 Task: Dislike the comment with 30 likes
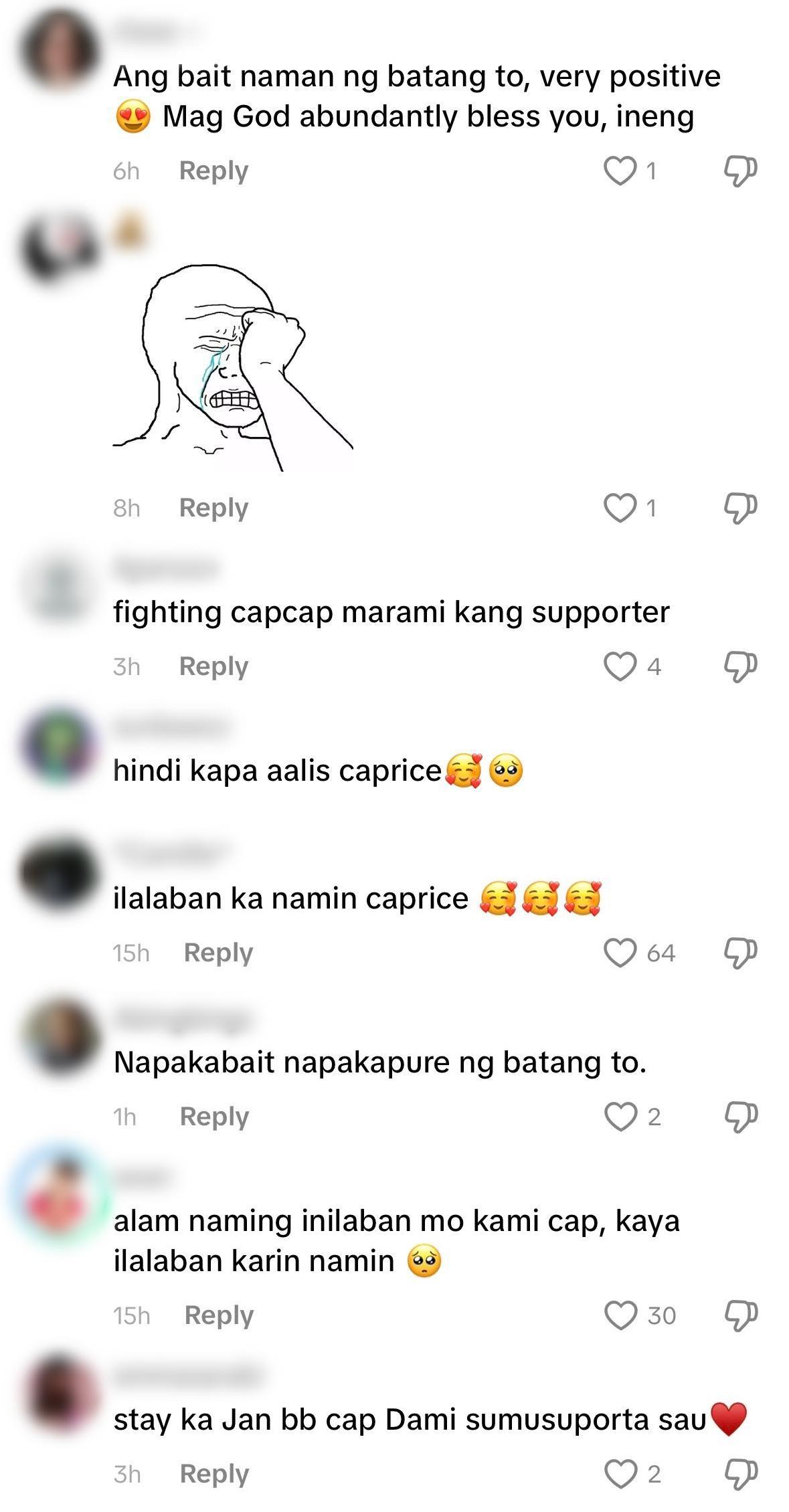pyautogui.click(x=741, y=1316)
